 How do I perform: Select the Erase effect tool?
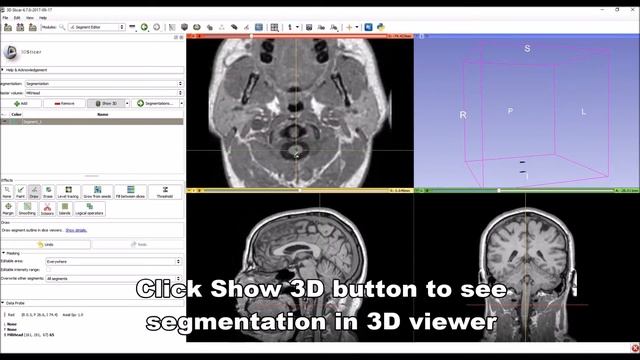pos(48,192)
